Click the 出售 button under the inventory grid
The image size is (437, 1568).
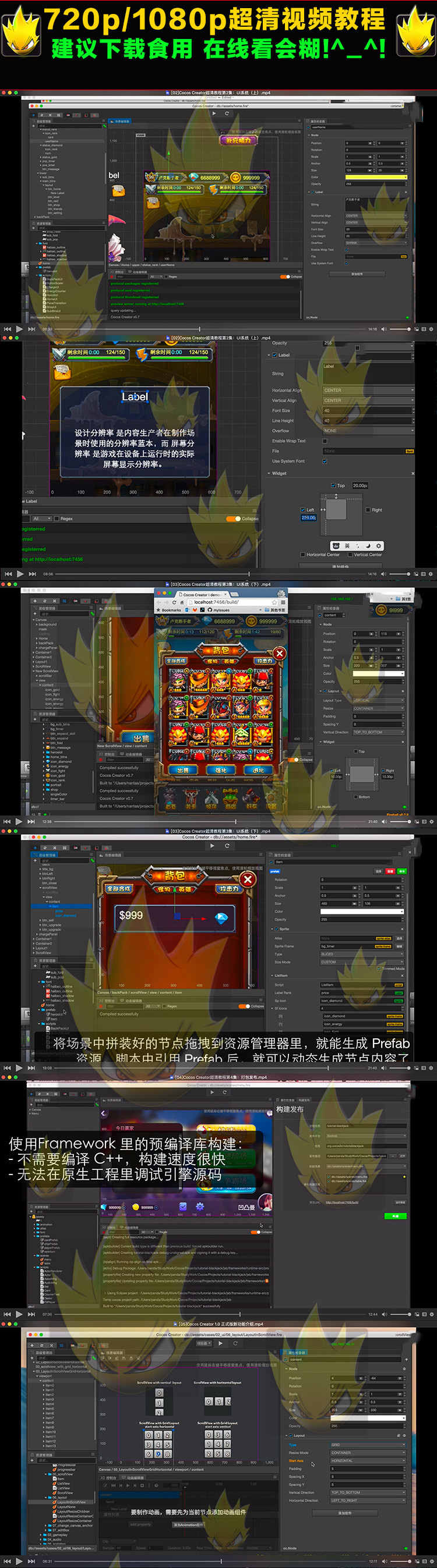click(183, 770)
